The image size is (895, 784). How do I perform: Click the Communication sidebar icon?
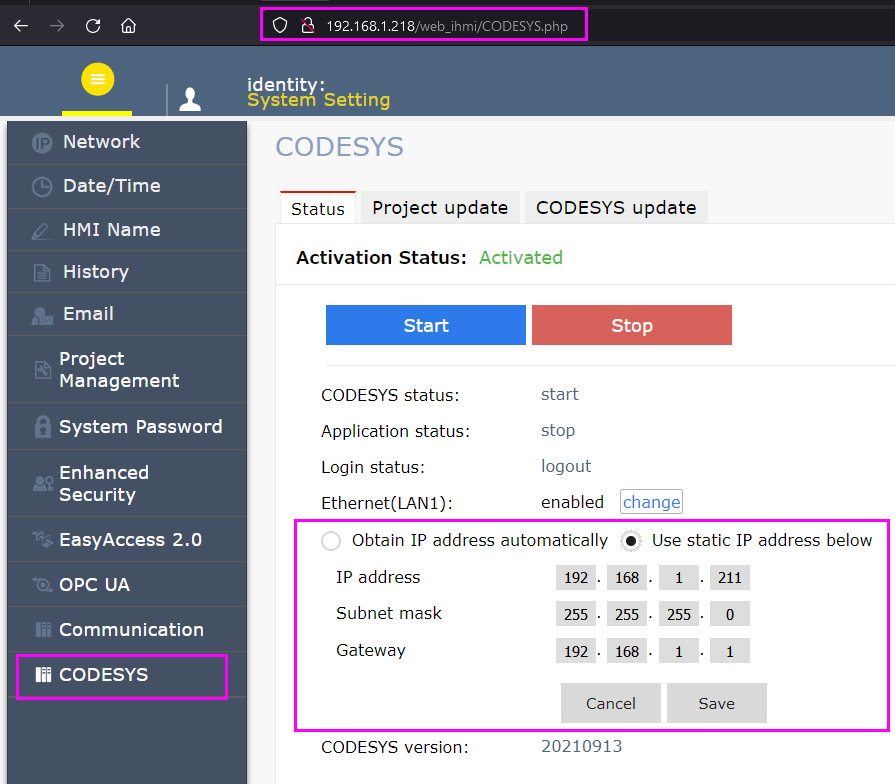pos(43,629)
